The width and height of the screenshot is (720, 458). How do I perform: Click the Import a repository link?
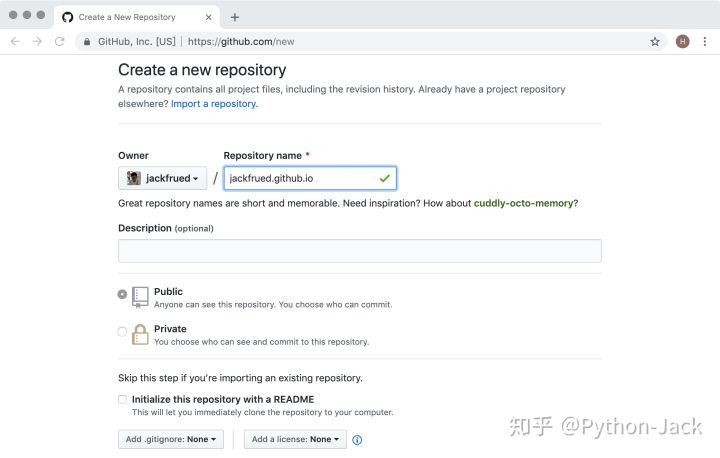click(x=214, y=104)
